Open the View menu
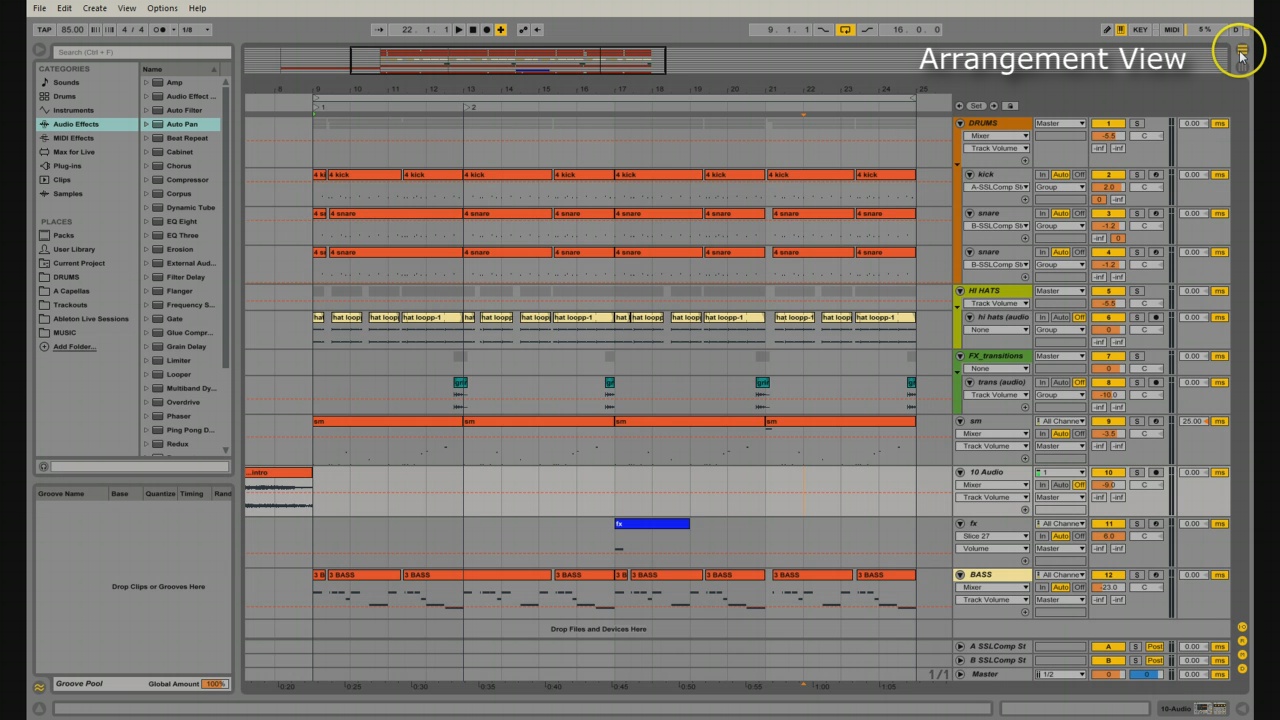The height and width of the screenshot is (720, 1280). coord(127,8)
